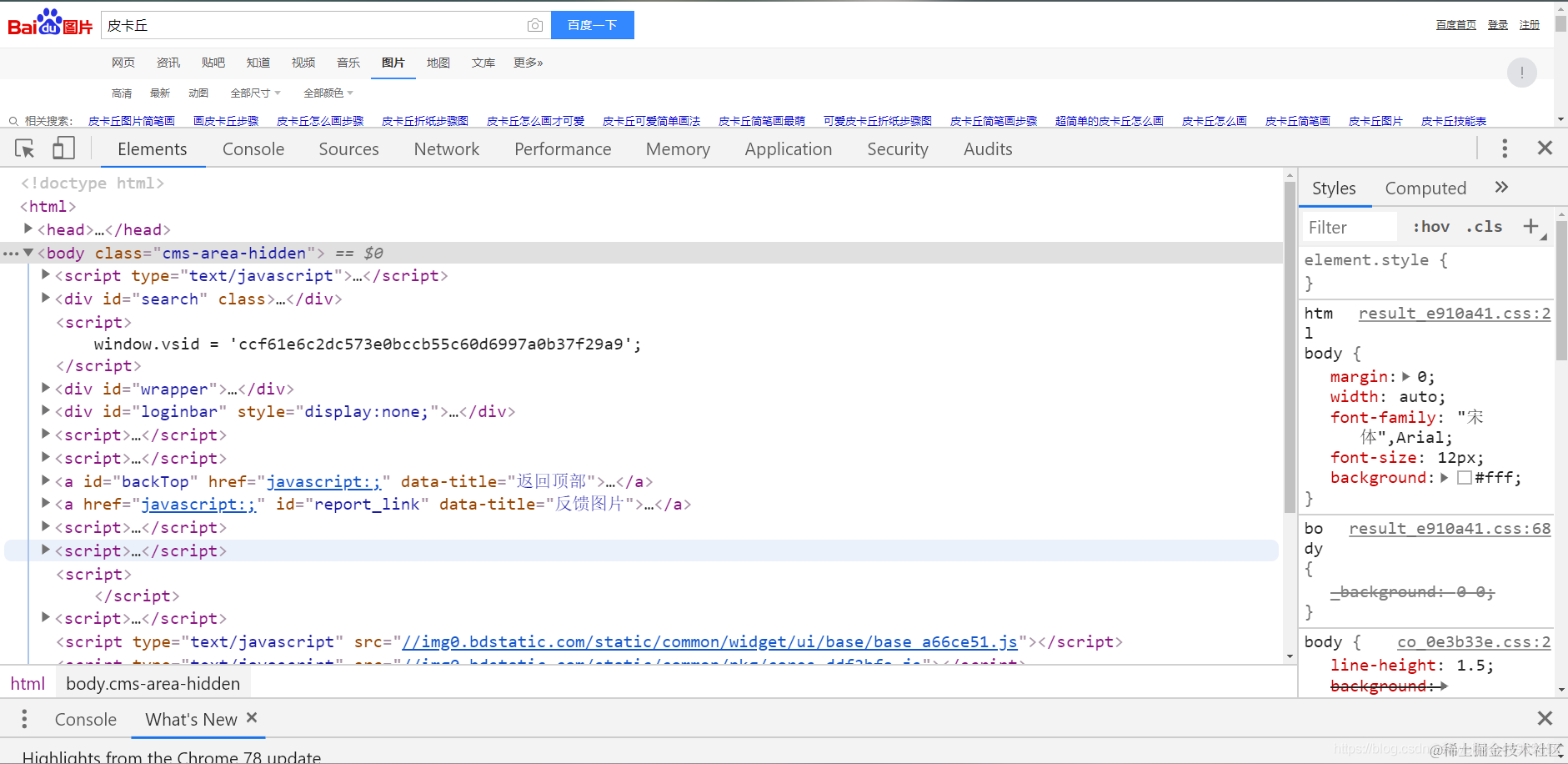Expand the head element
This screenshot has height=764, width=1568.
pos(28,229)
